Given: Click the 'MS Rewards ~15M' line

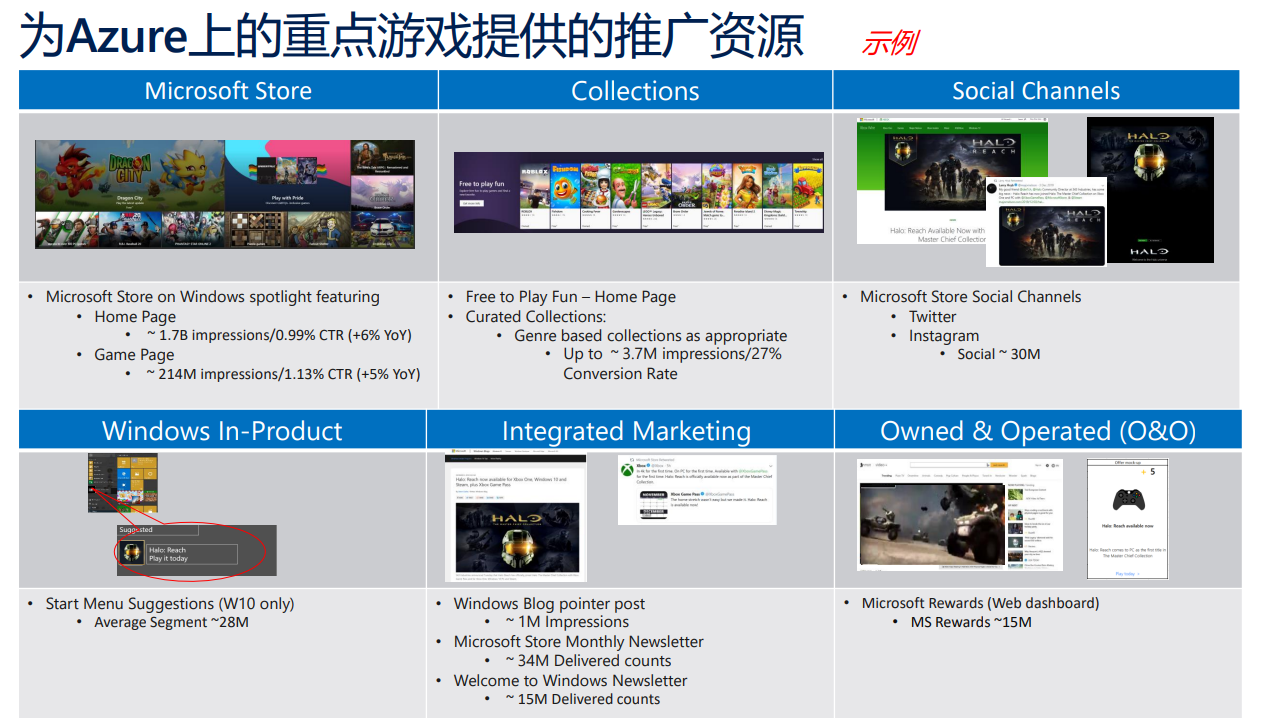Looking at the screenshot, I should [x=971, y=622].
